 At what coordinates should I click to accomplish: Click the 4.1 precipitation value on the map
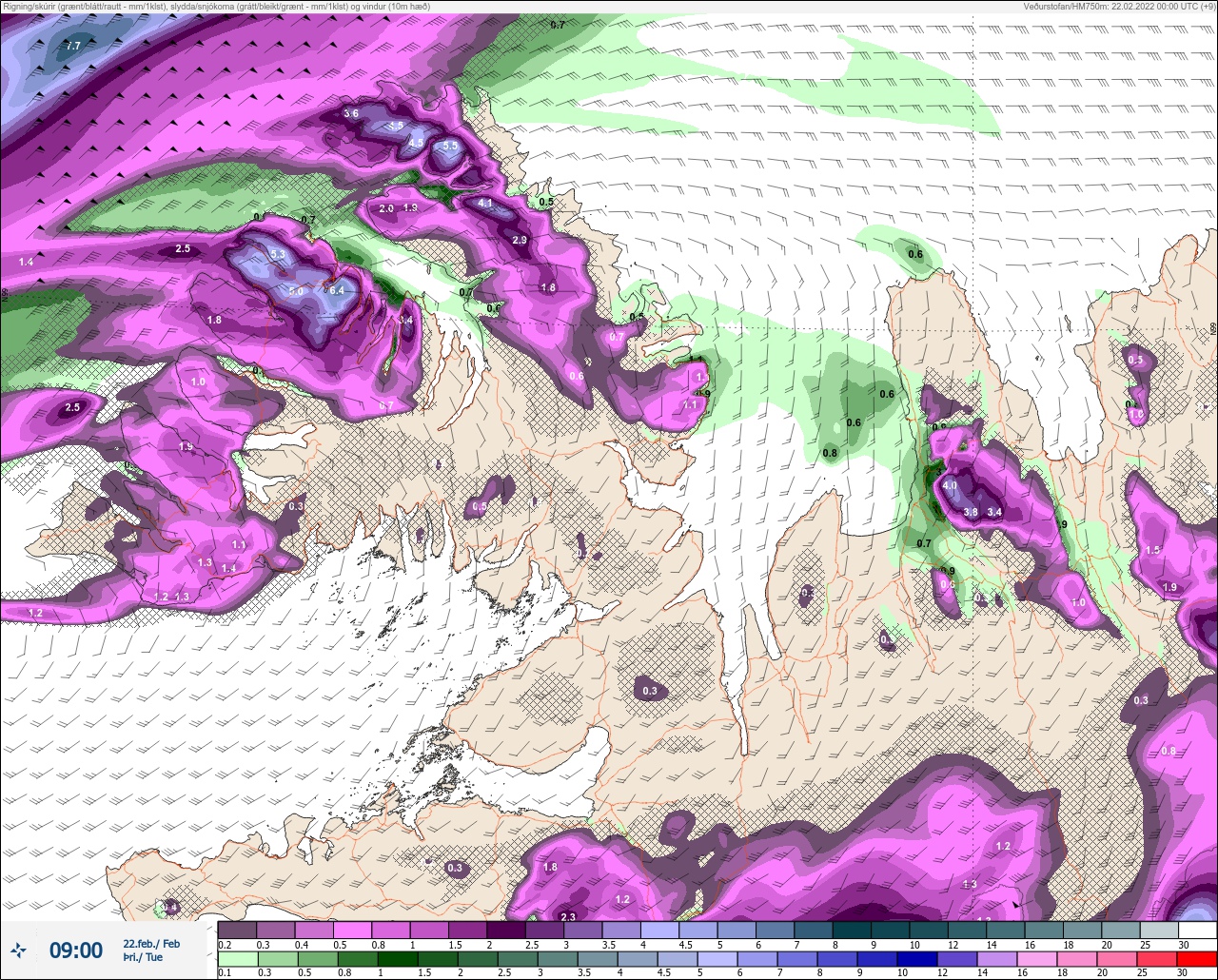[x=485, y=203]
